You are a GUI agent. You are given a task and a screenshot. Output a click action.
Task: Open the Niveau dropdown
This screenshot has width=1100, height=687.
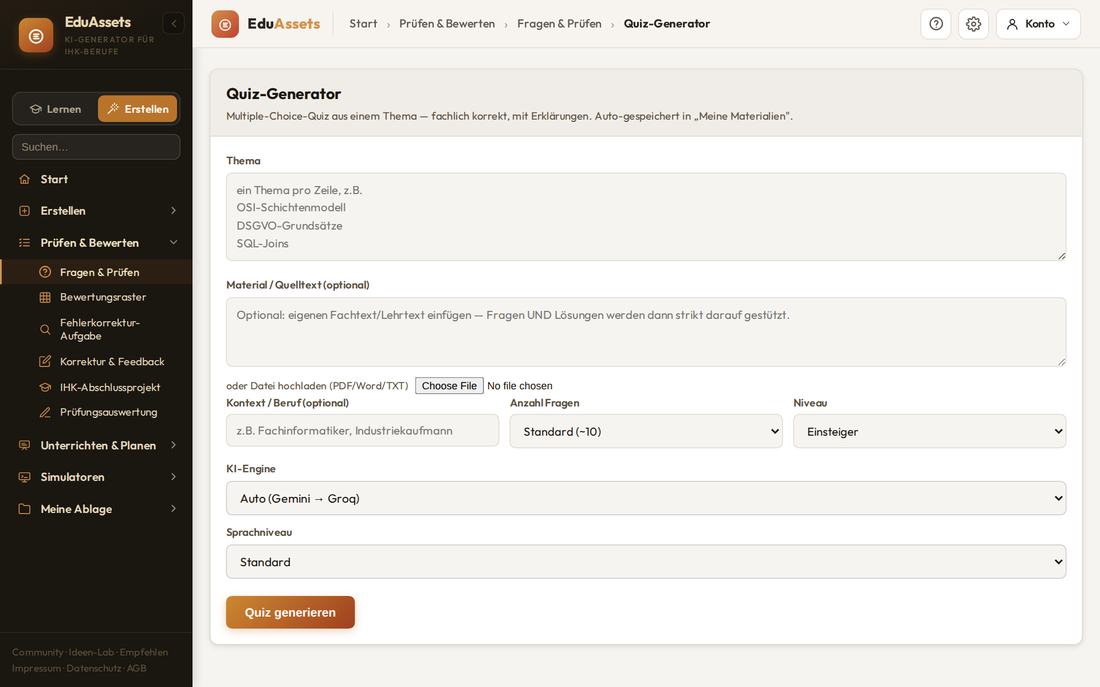coord(930,432)
